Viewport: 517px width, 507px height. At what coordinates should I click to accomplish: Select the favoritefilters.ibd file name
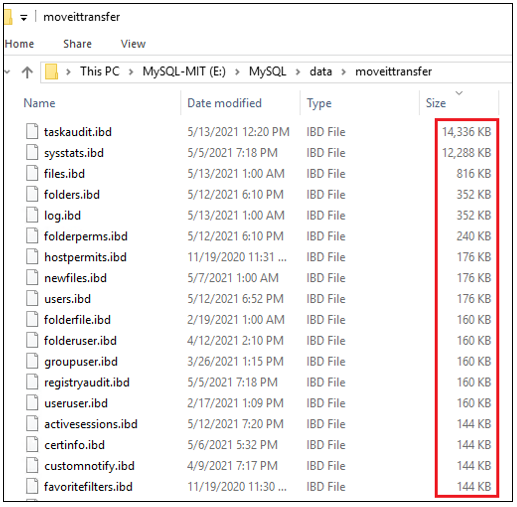tap(88, 487)
